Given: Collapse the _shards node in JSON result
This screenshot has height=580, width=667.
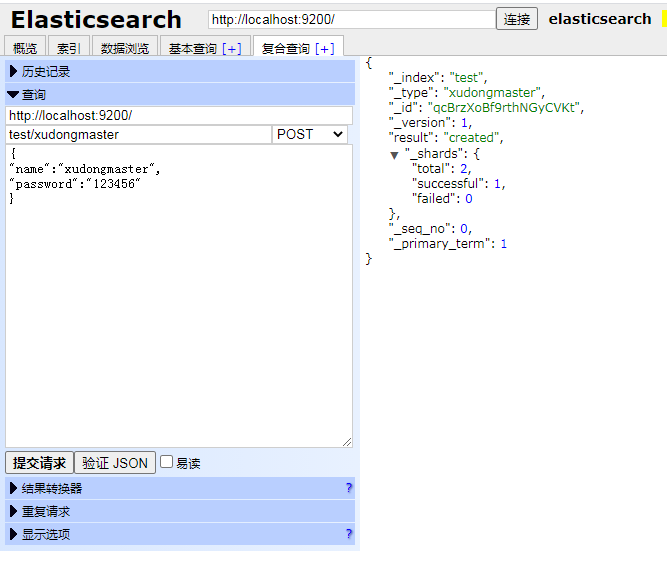Looking at the screenshot, I should tap(394, 155).
